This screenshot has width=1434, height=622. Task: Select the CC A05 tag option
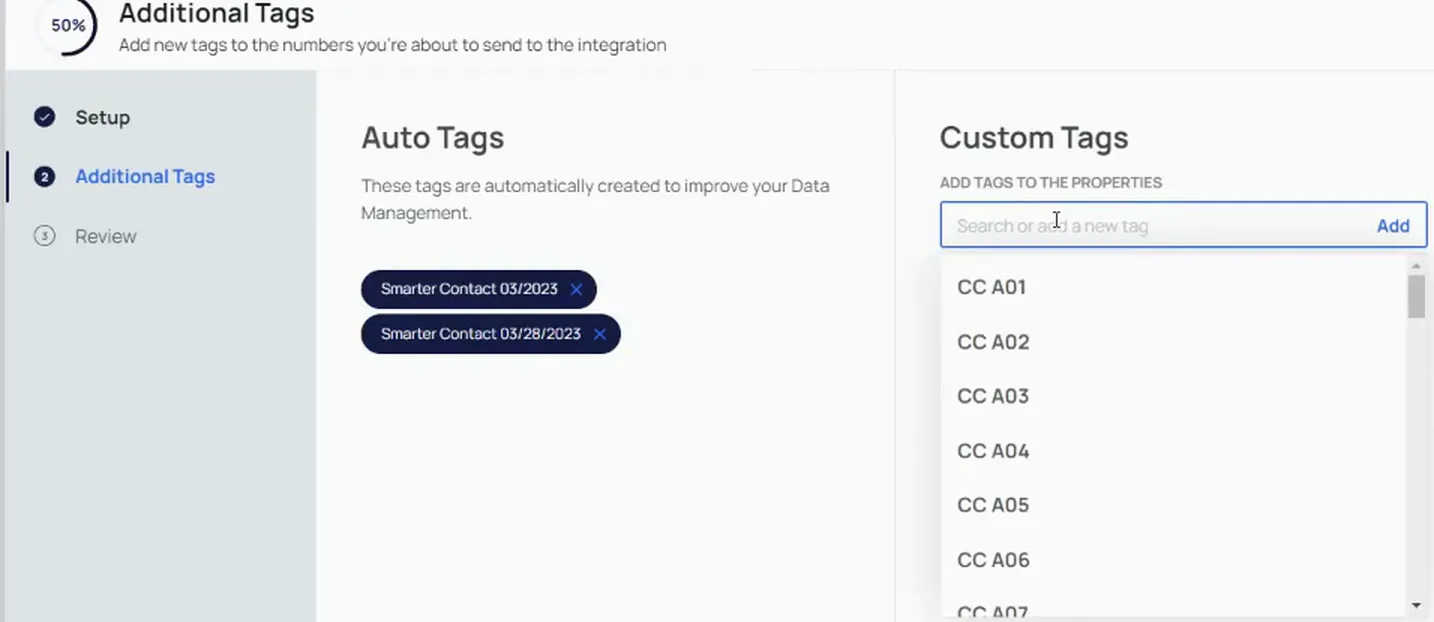coord(1174,505)
